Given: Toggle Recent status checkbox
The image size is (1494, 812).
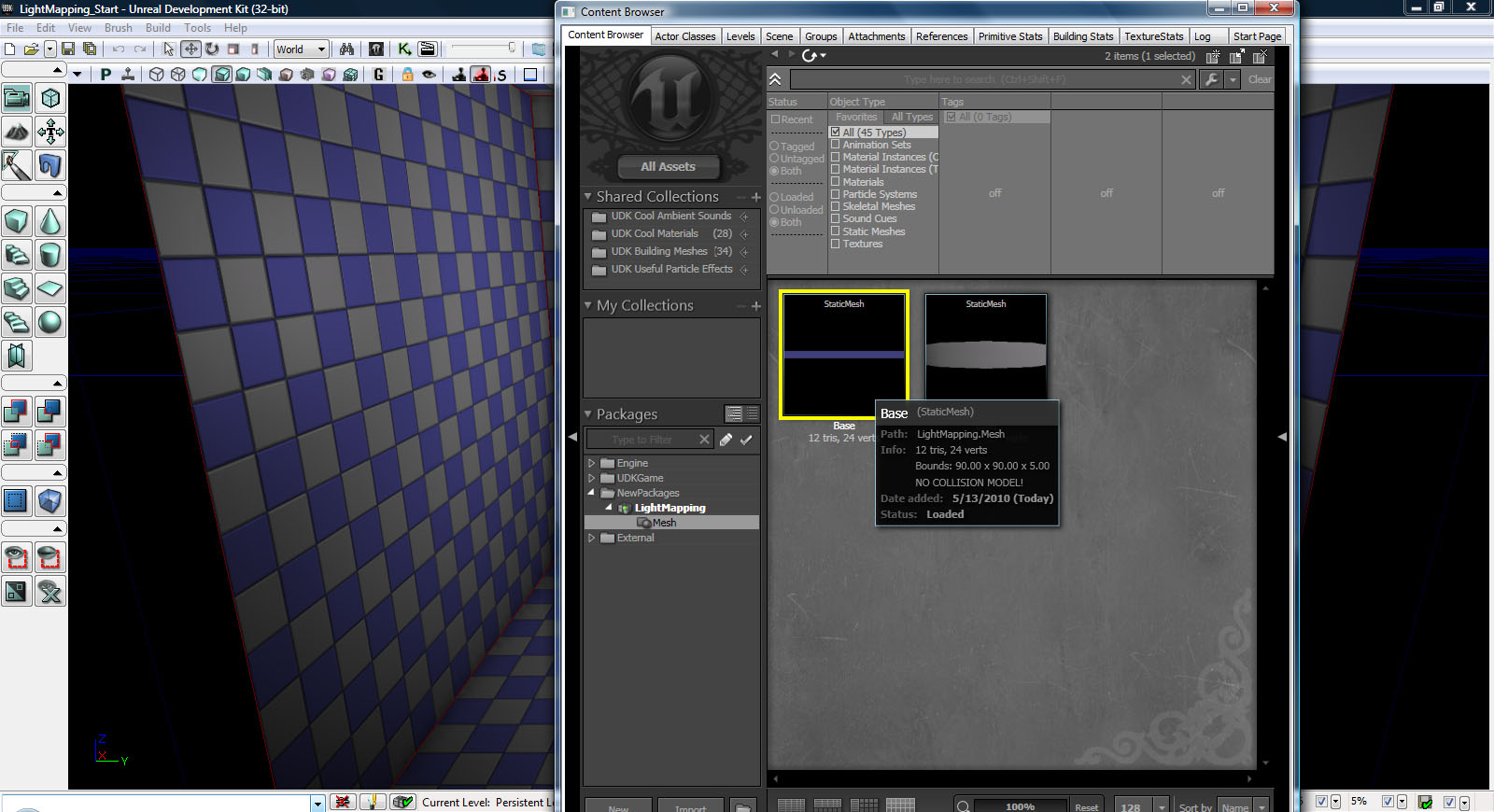Looking at the screenshot, I should (775, 119).
